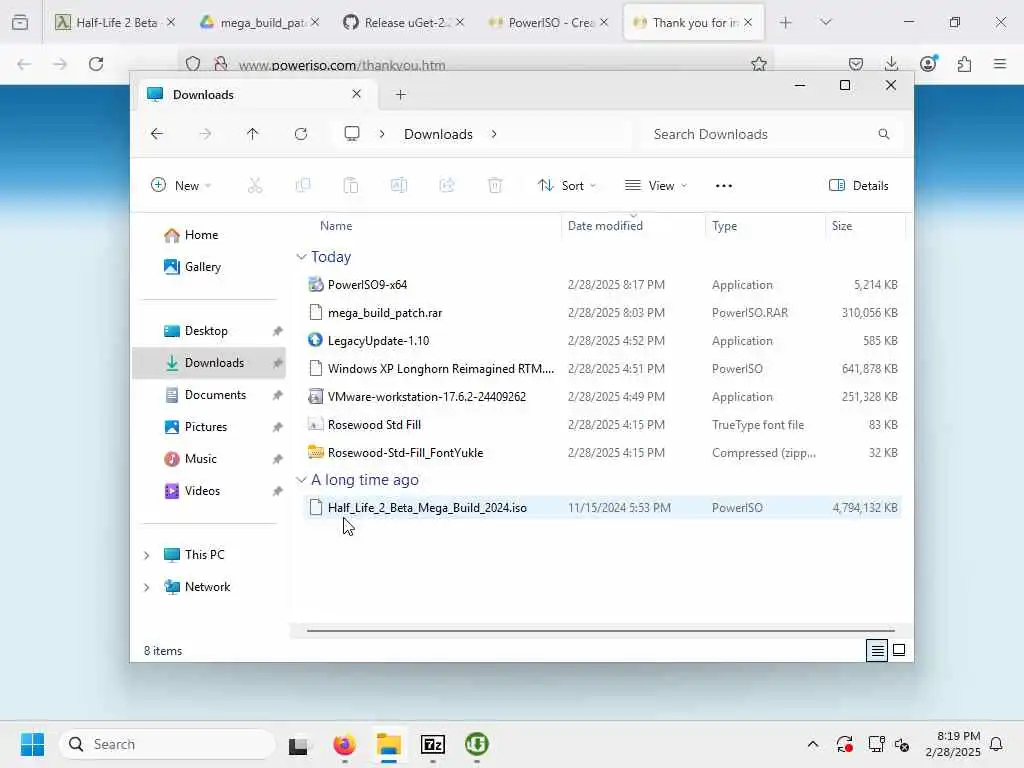List all Firefox tabs dropdown arrow
Screen dimensions: 1024x768
825,22
